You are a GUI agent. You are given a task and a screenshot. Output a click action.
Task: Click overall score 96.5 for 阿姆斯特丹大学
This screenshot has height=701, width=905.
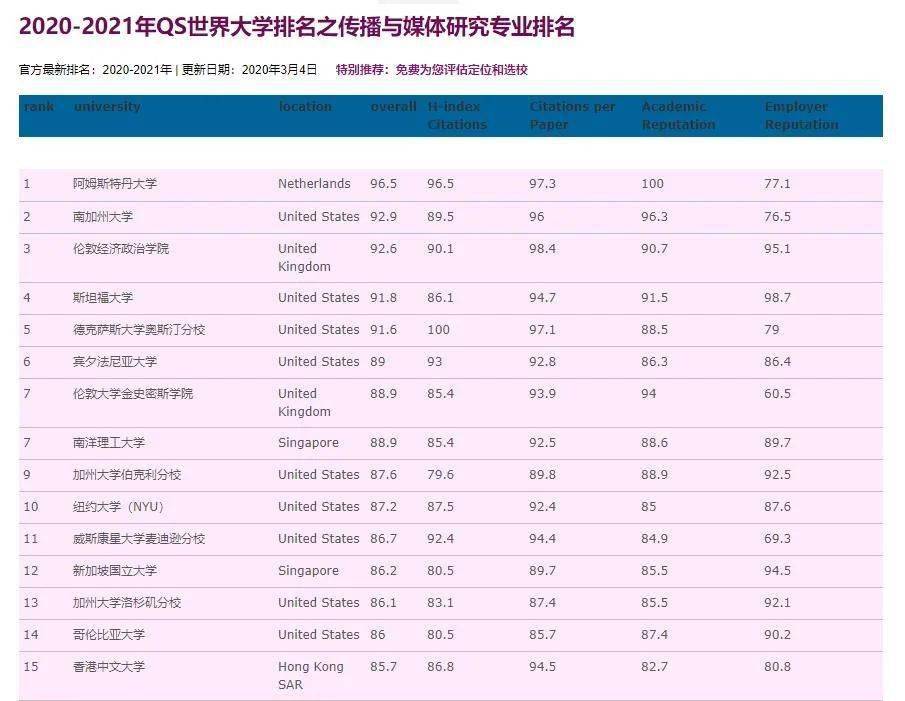click(x=383, y=184)
